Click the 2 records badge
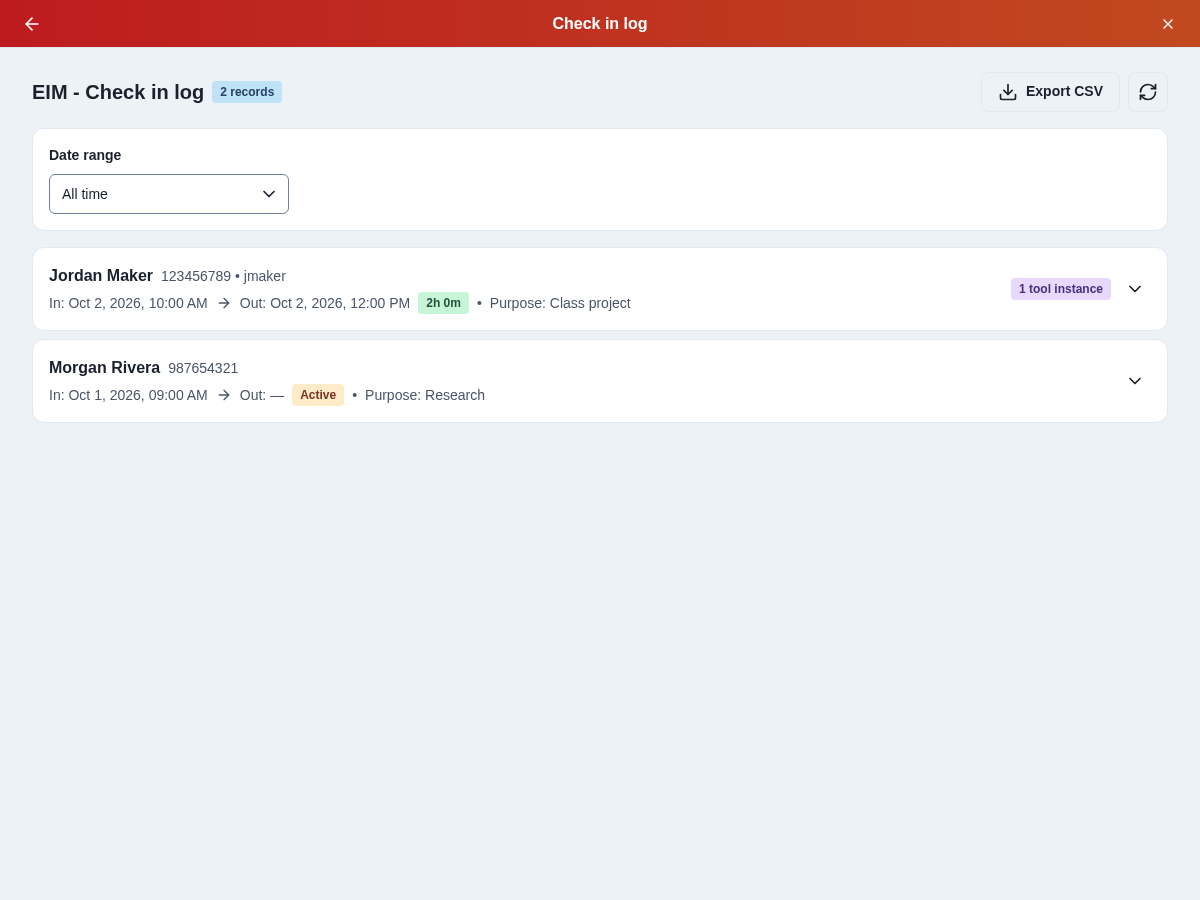 pyautogui.click(x=247, y=92)
